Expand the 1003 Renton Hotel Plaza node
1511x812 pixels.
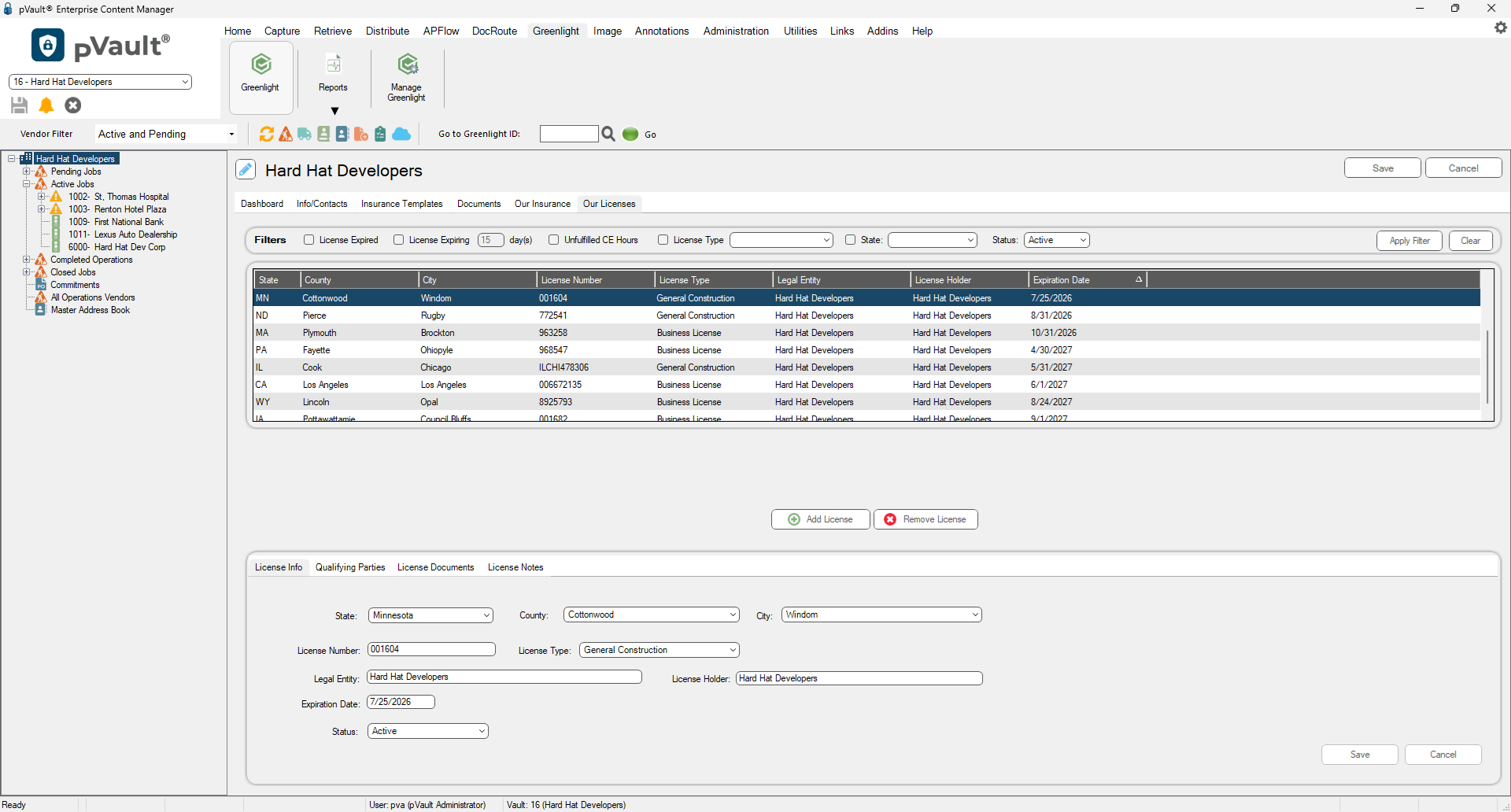pyautogui.click(x=42, y=209)
